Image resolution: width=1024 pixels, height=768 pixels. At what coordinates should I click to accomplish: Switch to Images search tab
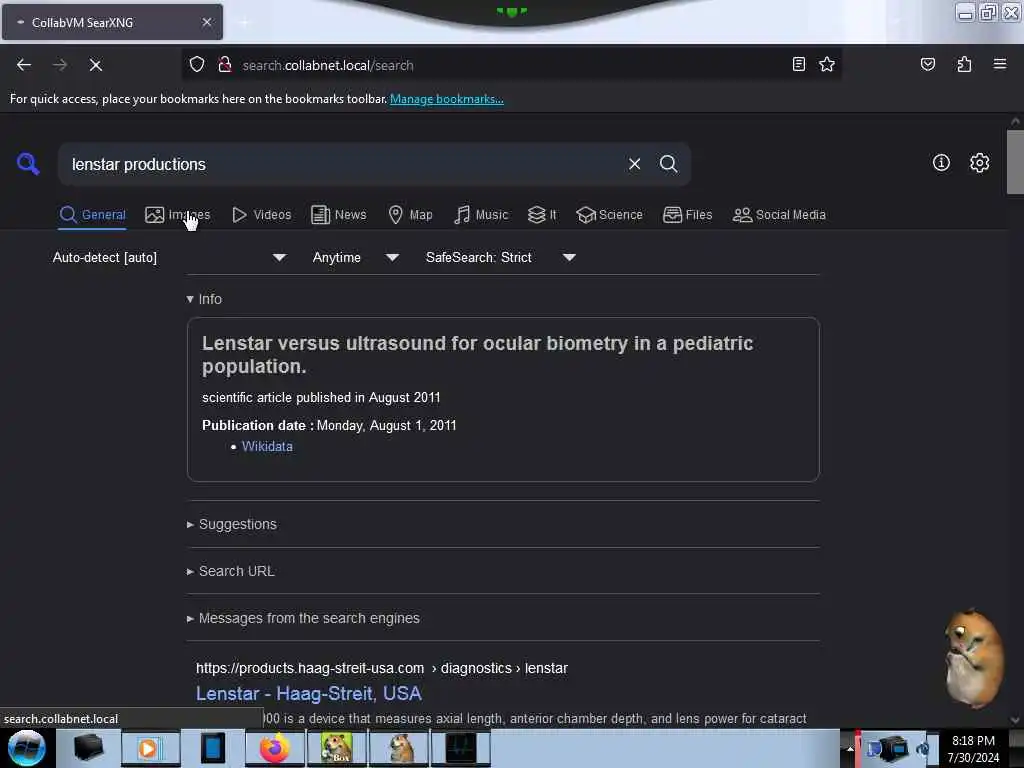178,214
